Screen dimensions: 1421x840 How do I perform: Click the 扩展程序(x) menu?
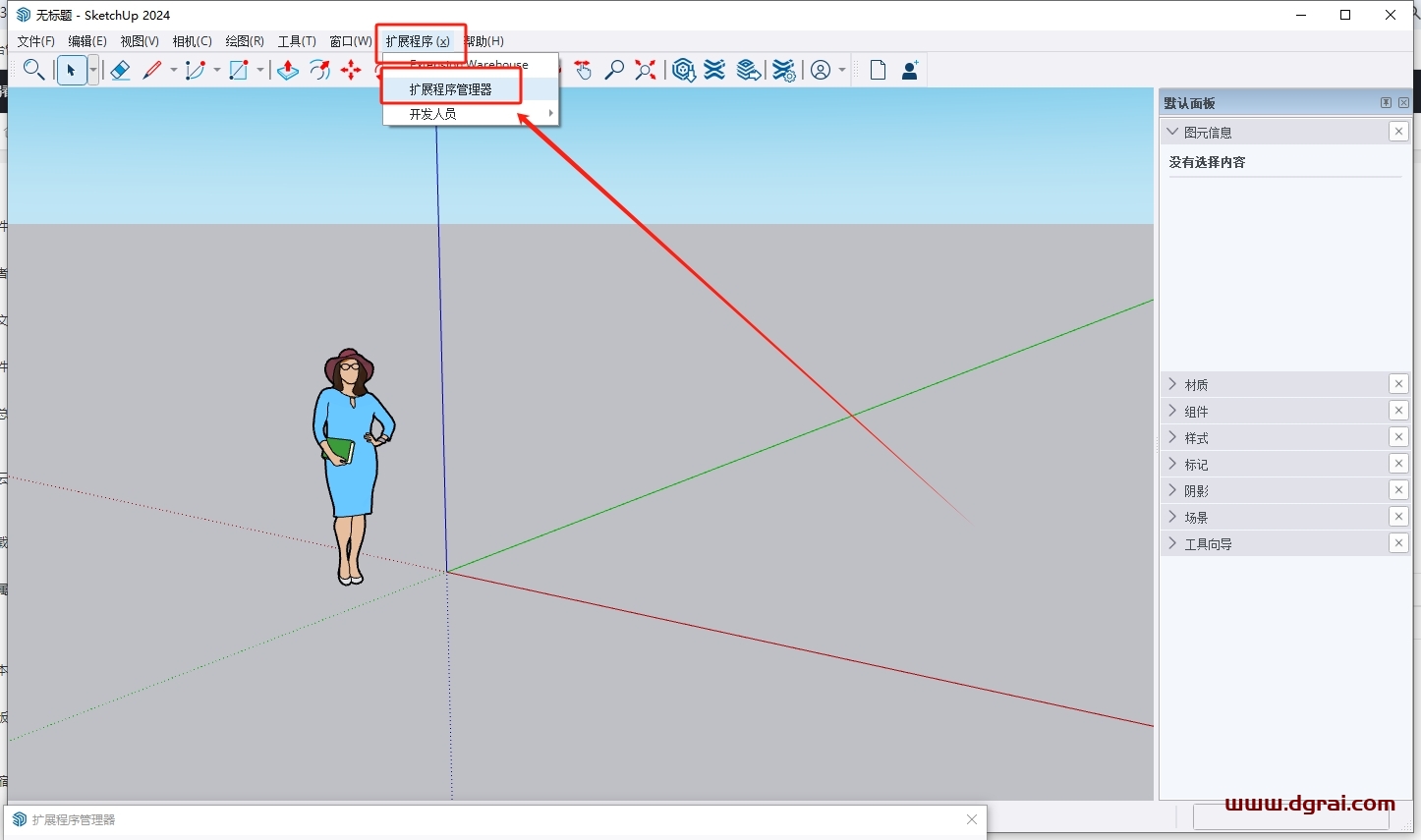point(418,41)
